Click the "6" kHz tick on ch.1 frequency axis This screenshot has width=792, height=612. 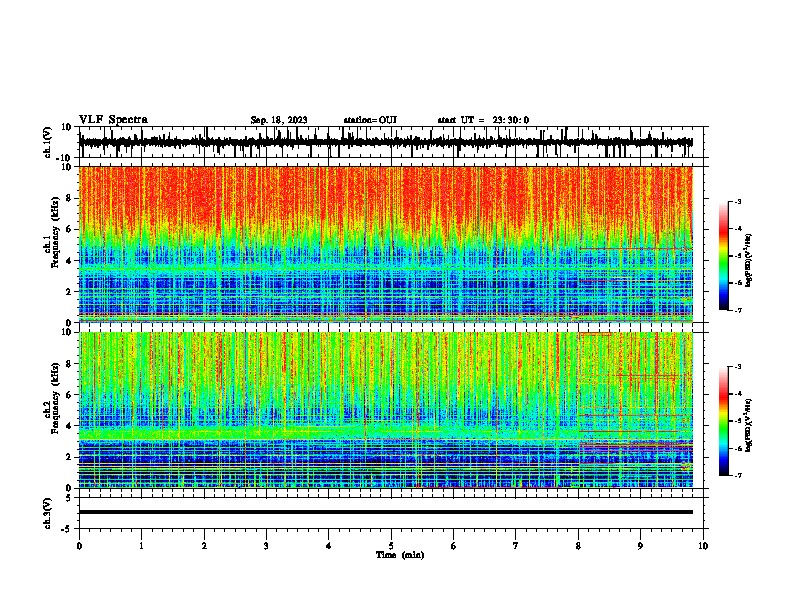coord(69,230)
